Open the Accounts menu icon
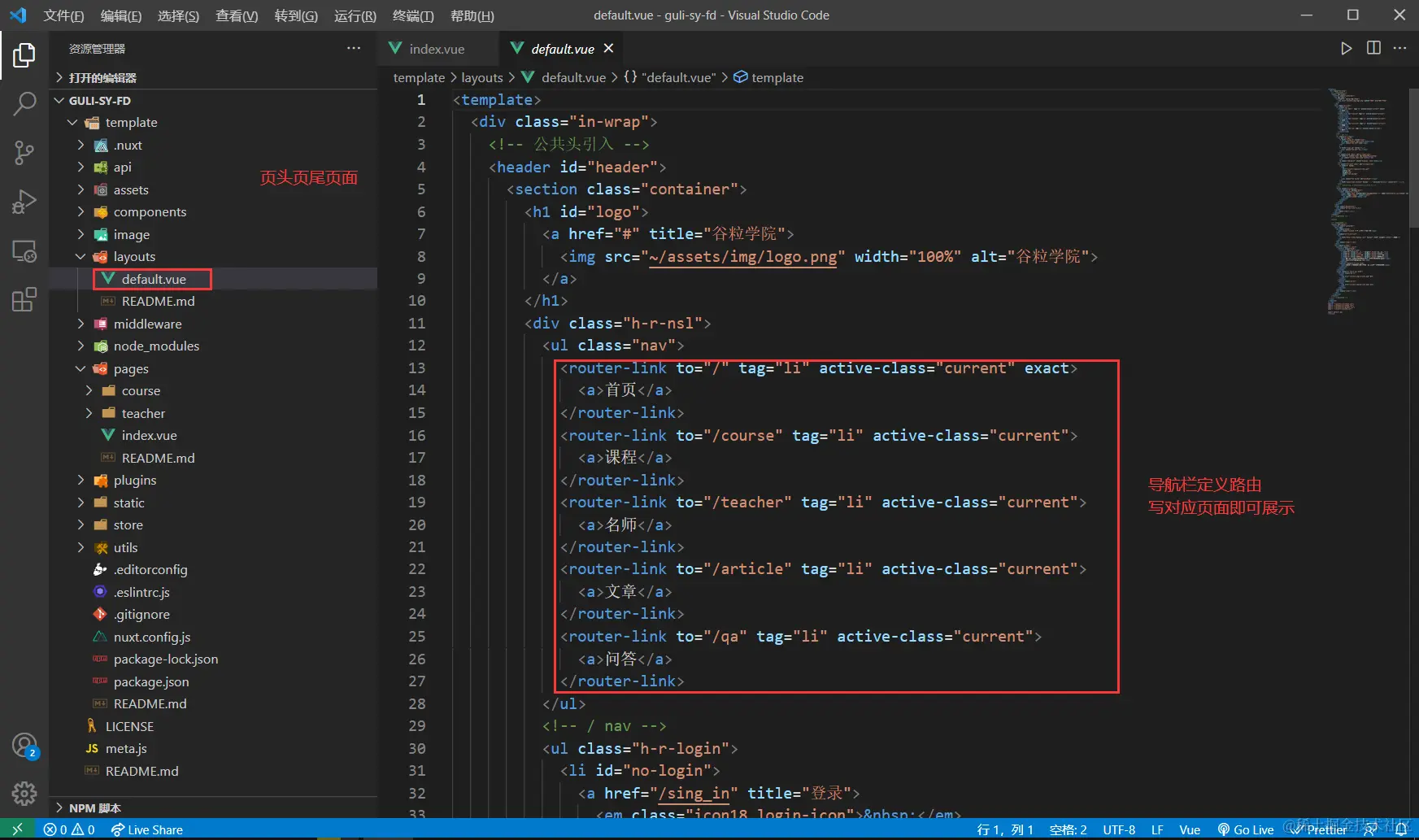The width and height of the screenshot is (1419, 840). click(24, 746)
